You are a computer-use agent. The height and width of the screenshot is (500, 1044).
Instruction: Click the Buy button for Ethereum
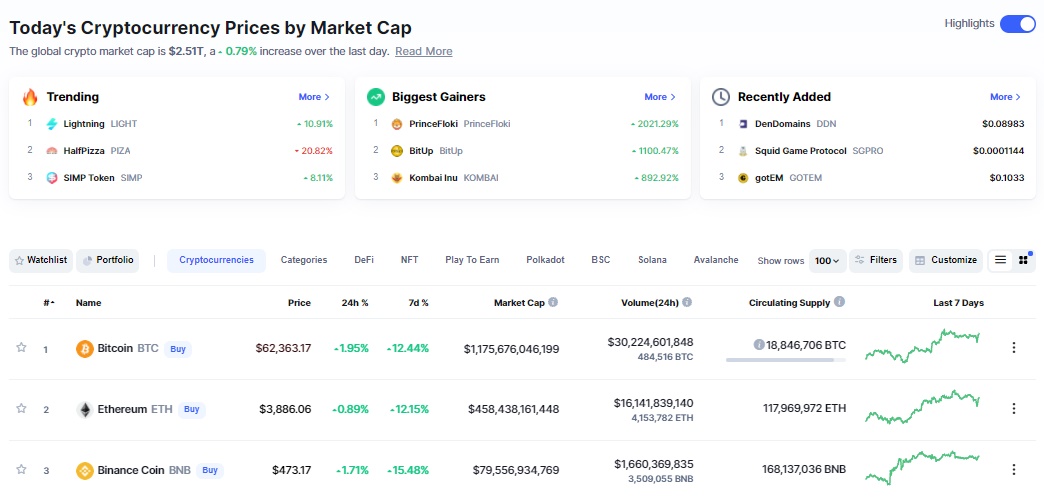192,409
